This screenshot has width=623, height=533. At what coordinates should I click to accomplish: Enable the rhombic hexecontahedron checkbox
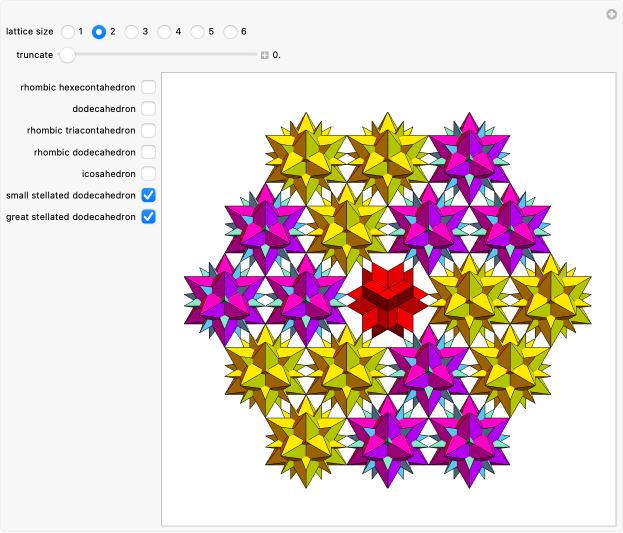tap(148, 87)
